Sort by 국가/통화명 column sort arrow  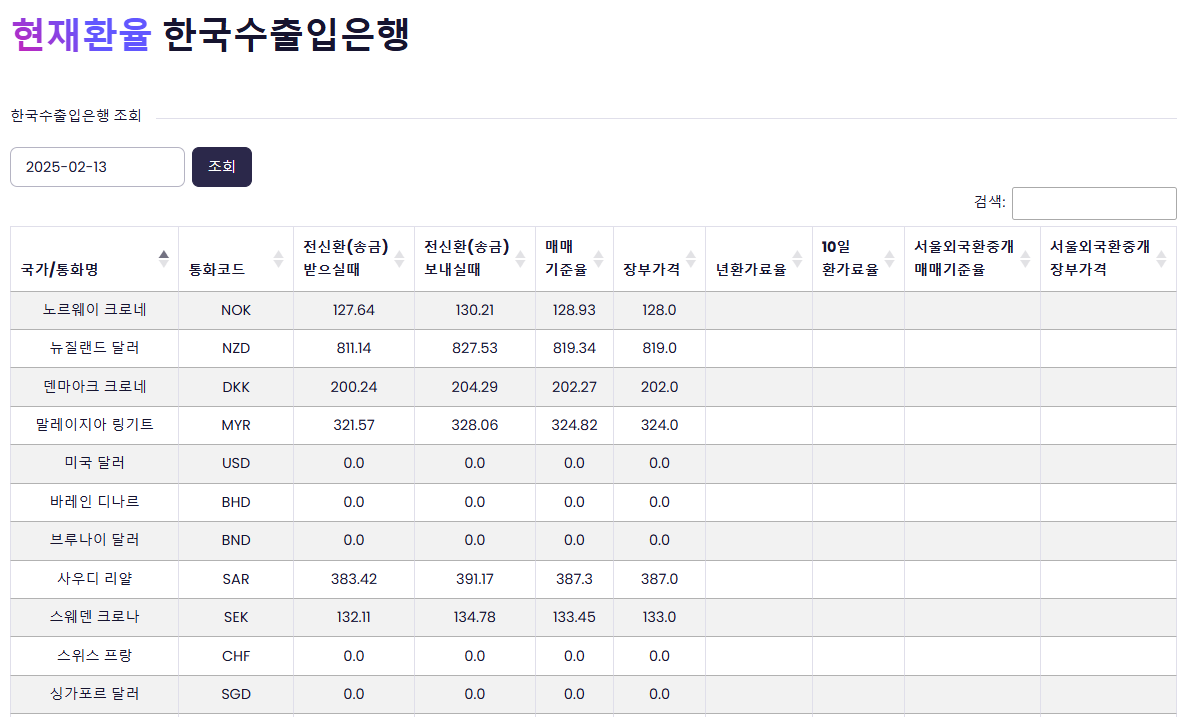point(163,258)
